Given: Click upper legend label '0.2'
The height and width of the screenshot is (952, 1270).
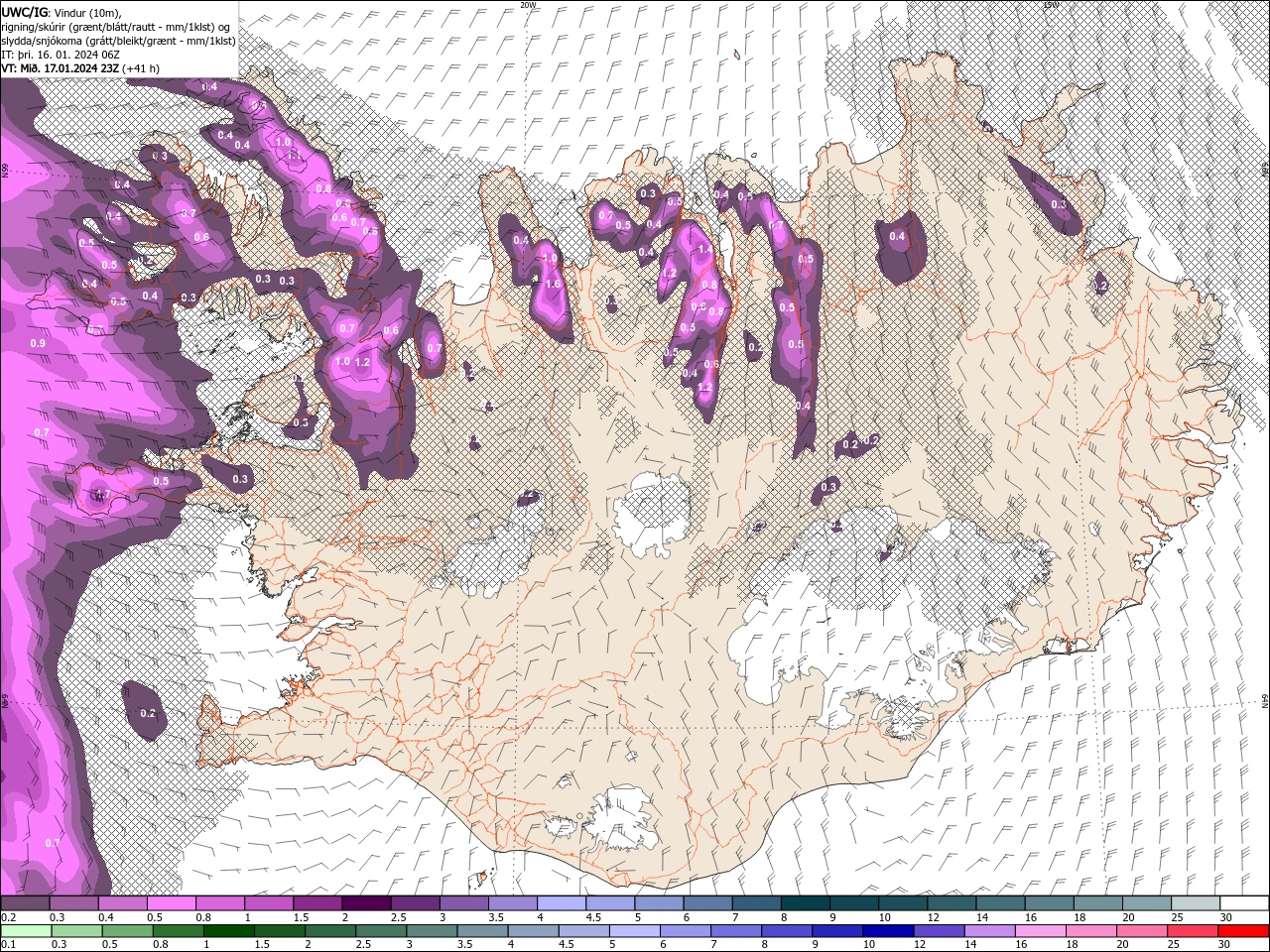Looking at the screenshot, I should [8, 917].
